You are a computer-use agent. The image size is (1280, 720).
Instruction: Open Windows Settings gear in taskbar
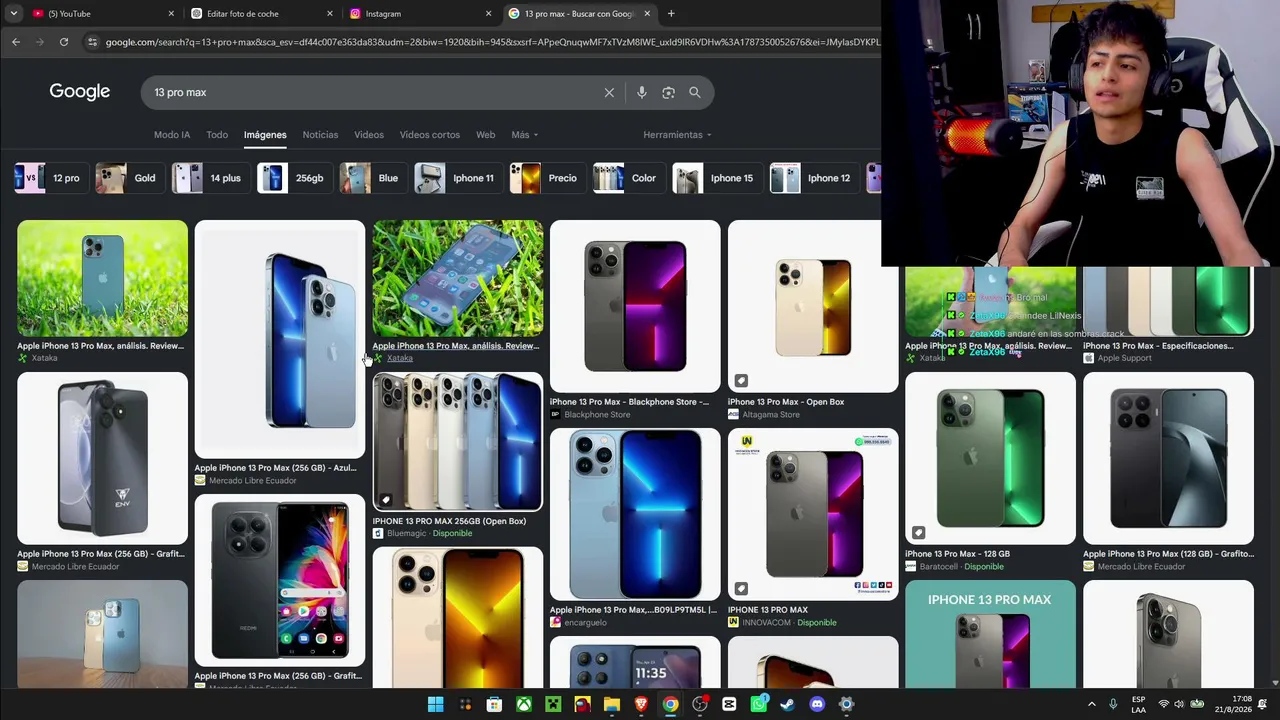pos(846,704)
